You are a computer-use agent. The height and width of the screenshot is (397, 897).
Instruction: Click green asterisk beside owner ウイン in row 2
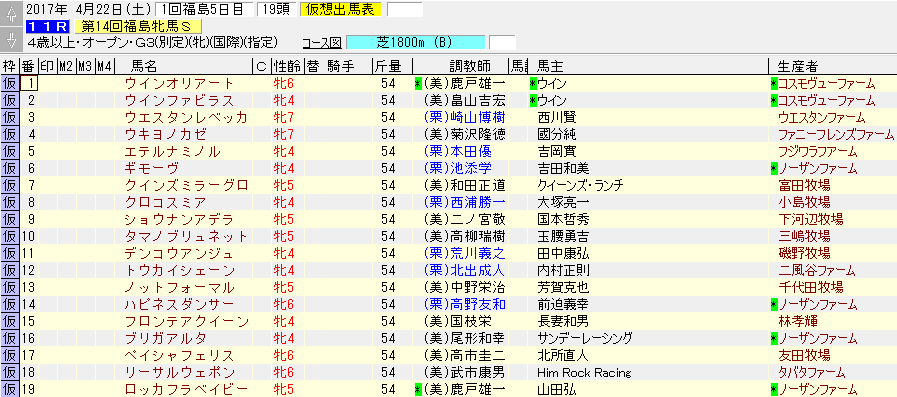(533, 101)
